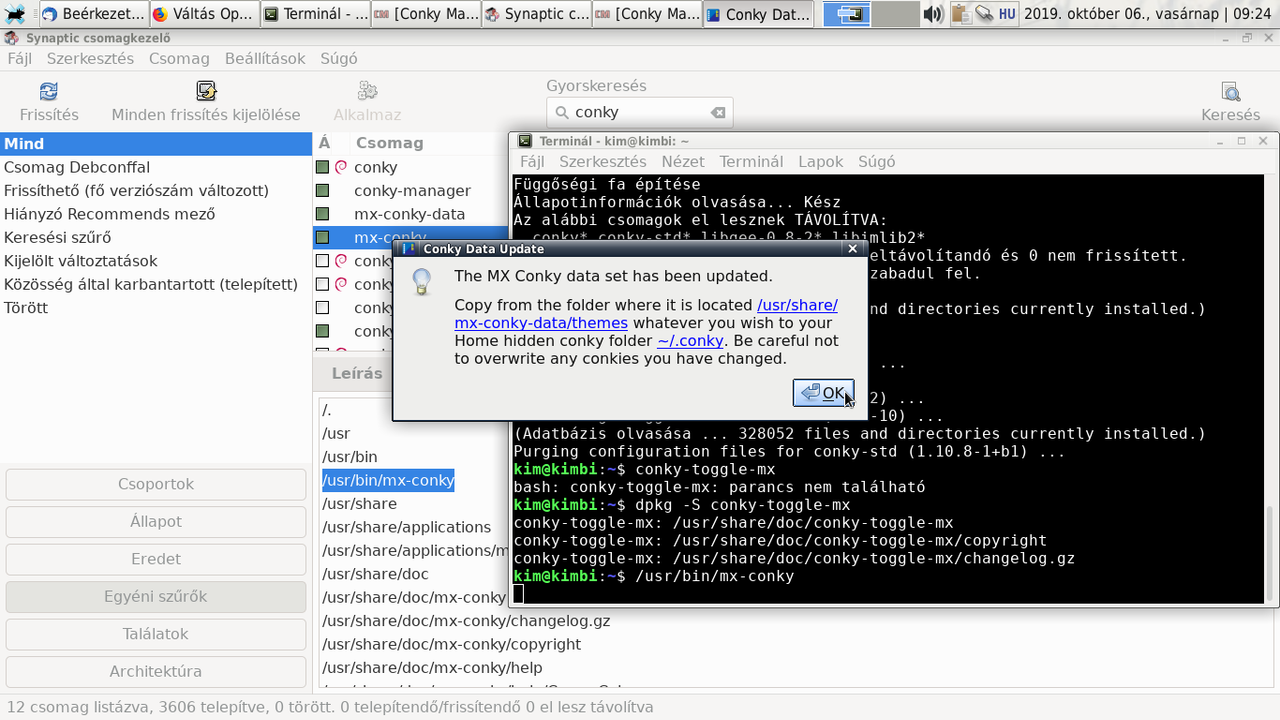Click the Debian swirl icon beside conky package
Viewport: 1280px width, 720px height.
point(340,167)
